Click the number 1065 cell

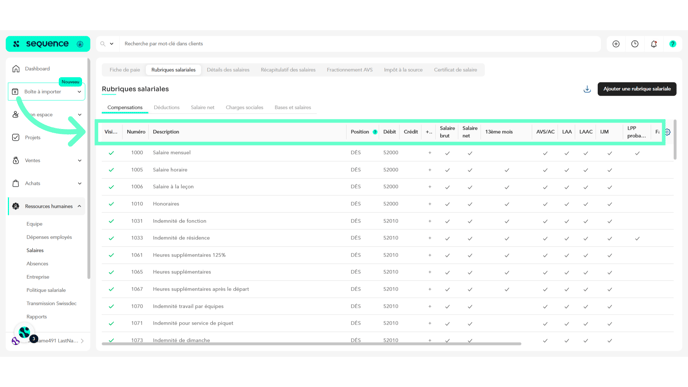[x=137, y=272]
